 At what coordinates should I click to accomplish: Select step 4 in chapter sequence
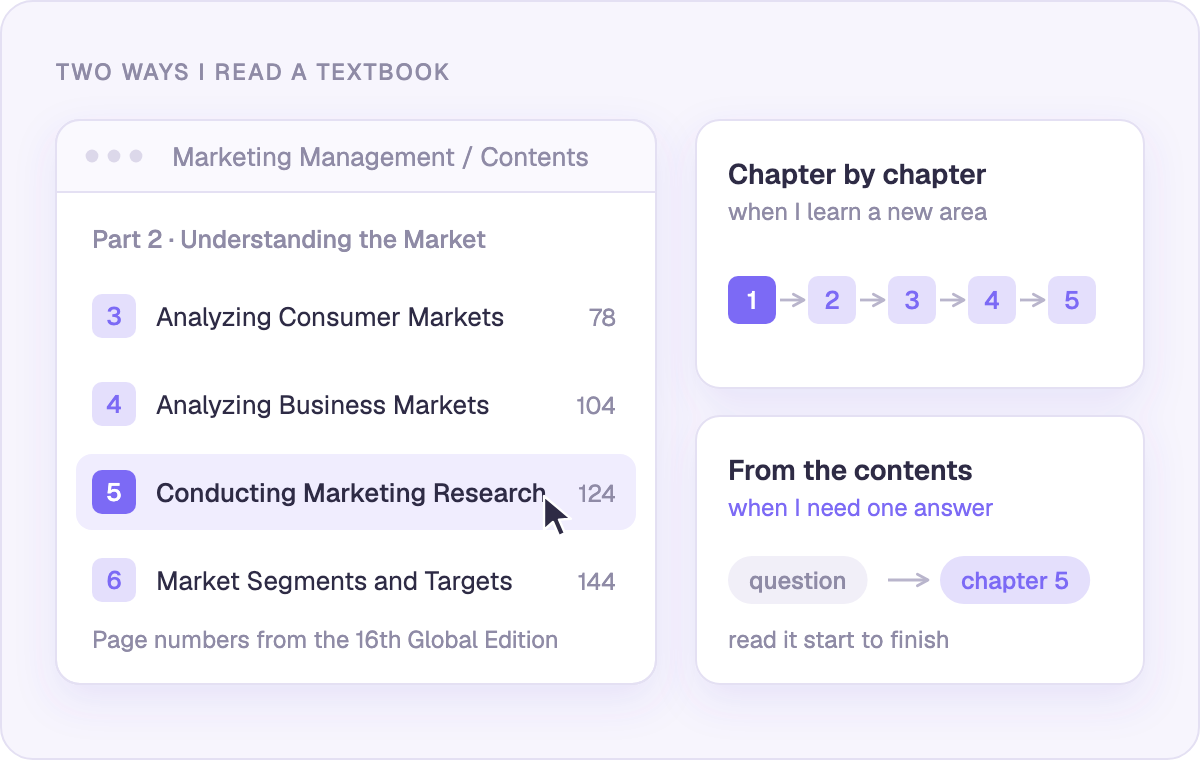coord(992,300)
